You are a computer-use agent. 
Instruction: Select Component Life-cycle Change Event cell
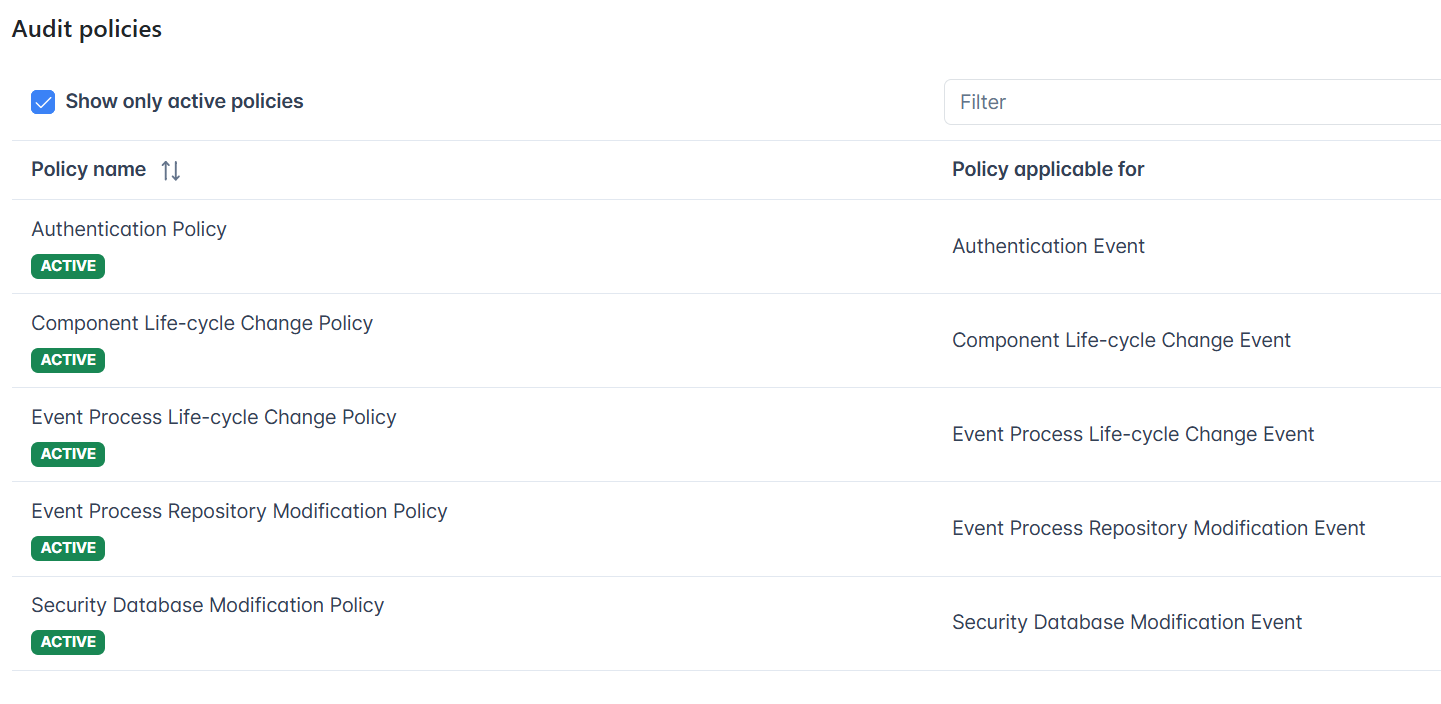pyautogui.click(x=1121, y=340)
